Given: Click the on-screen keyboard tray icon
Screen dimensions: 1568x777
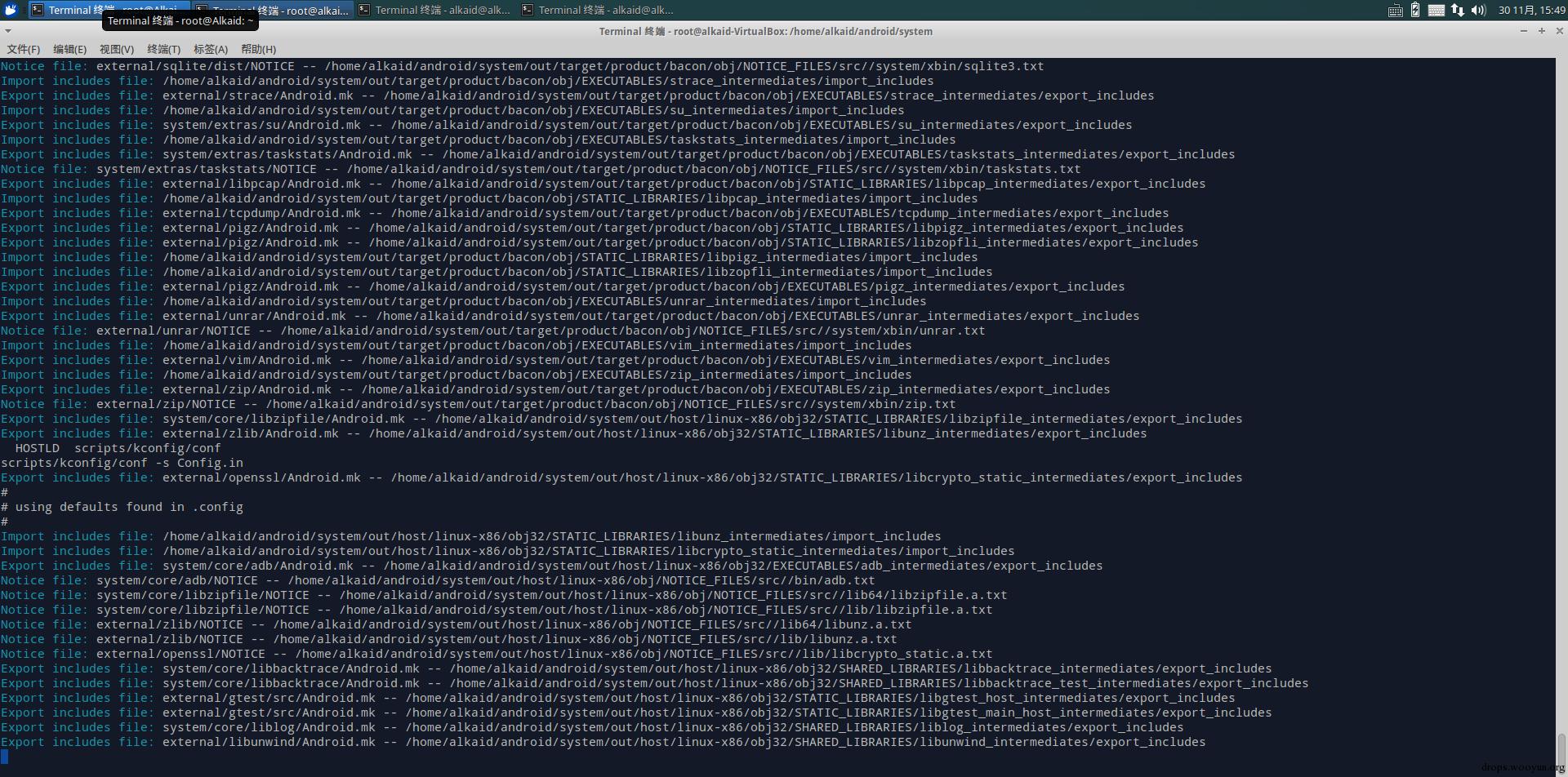Looking at the screenshot, I should tap(1437, 11).
